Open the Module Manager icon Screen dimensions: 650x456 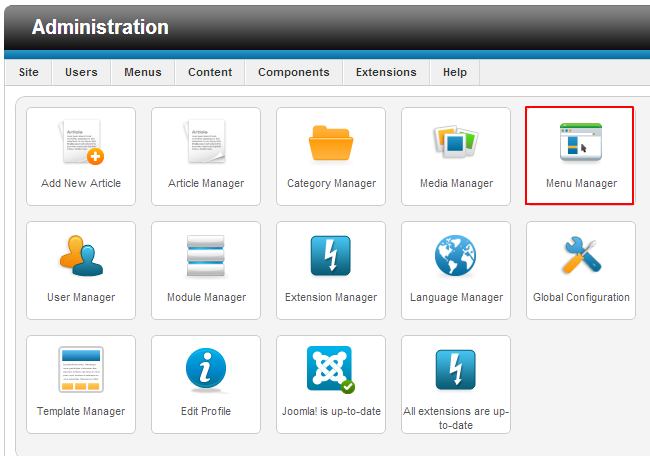click(x=206, y=256)
